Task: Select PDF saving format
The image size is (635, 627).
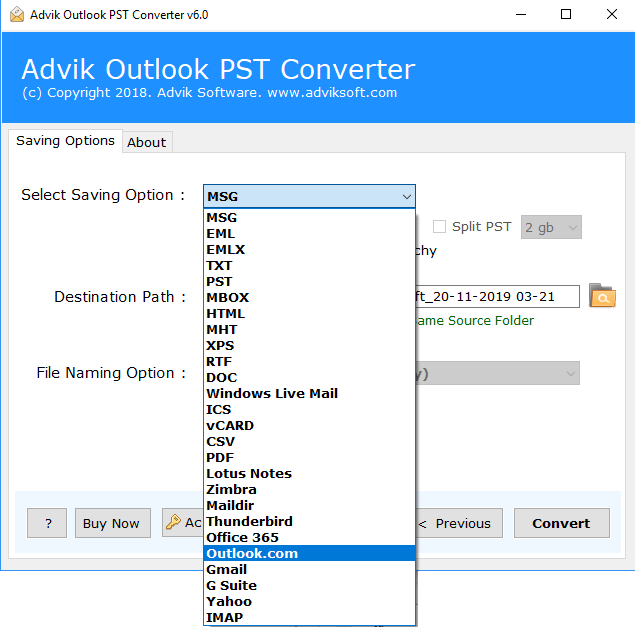Action: point(309,458)
